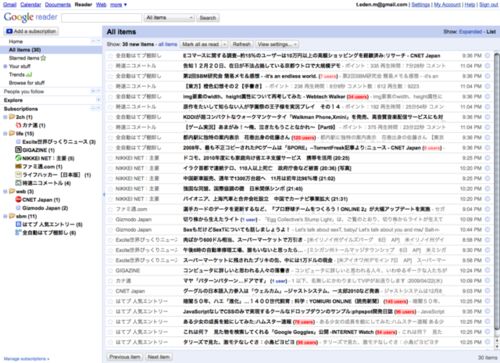The image size is (500, 363).
Task: Open the Calendar link in the top bar
Action: click(x=30, y=5)
